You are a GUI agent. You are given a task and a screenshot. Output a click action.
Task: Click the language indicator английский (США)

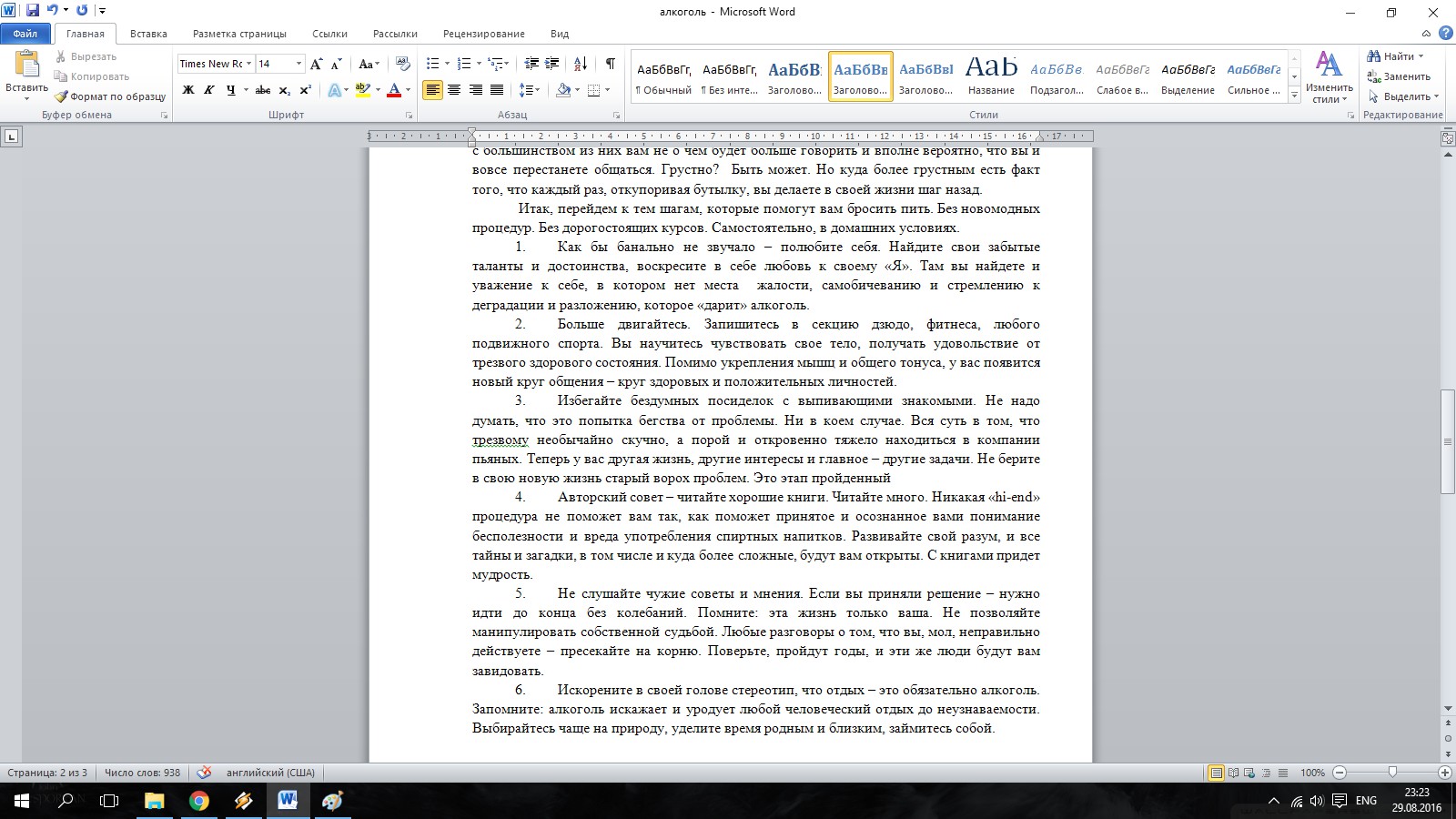[270, 773]
